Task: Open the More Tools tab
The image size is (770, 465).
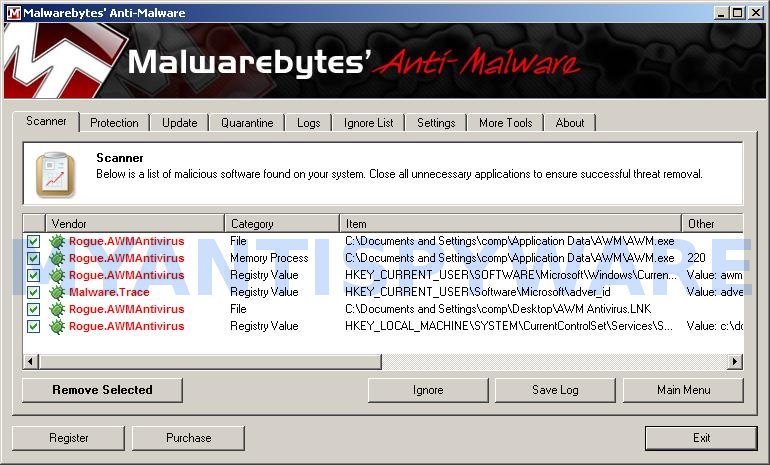Action: (506, 123)
